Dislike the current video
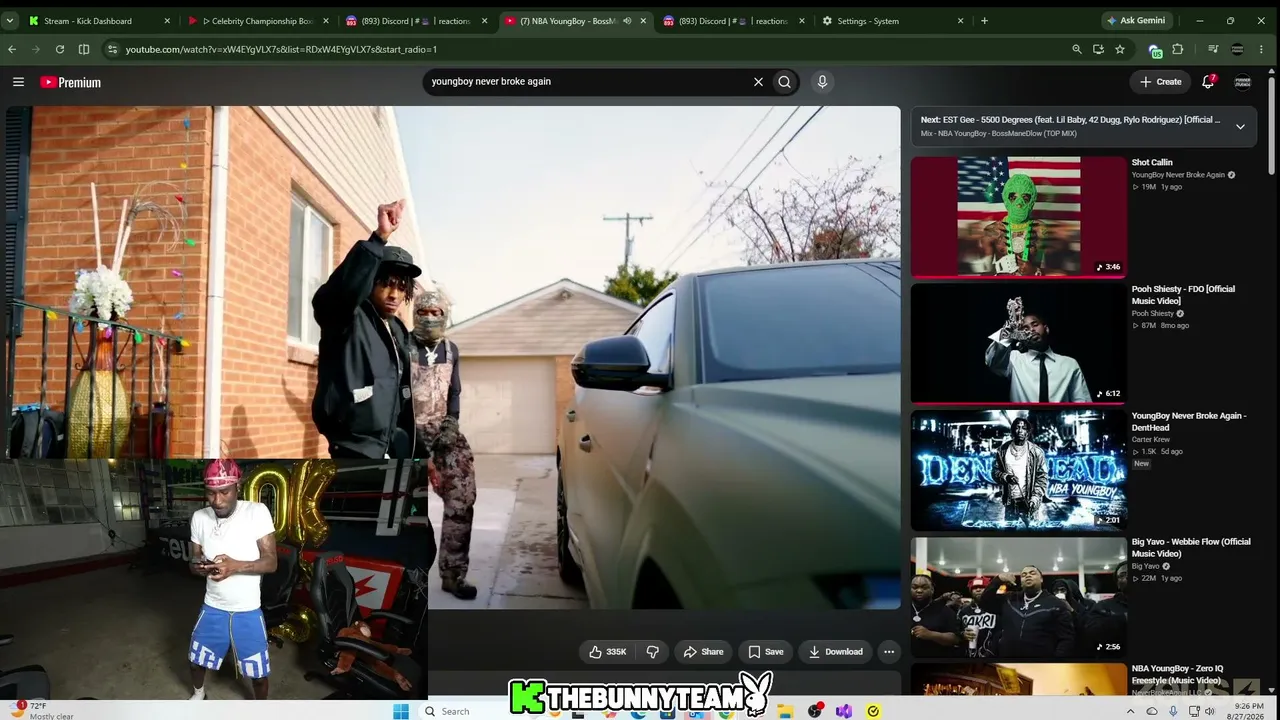This screenshot has height=720, width=1280. point(652,652)
